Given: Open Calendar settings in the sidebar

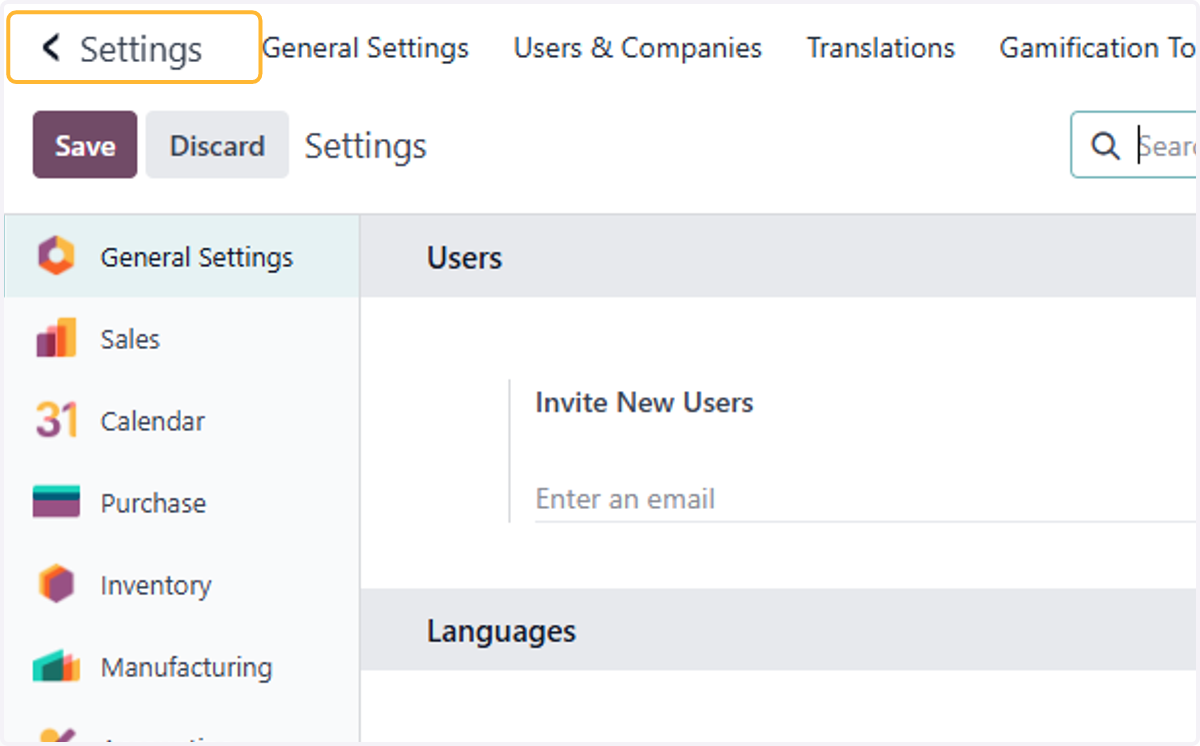Looking at the screenshot, I should pos(181,421).
